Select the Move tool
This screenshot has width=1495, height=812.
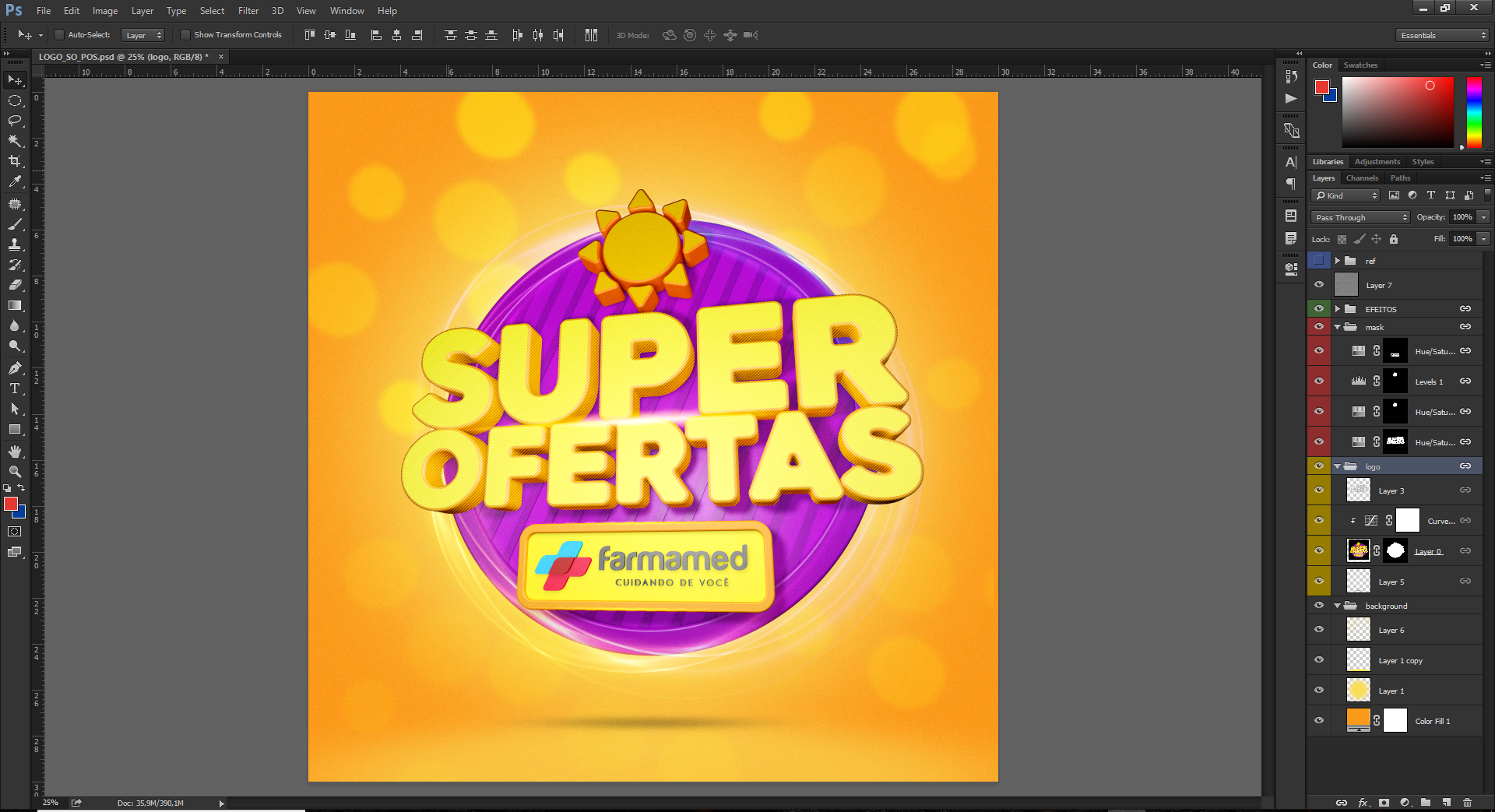point(15,80)
